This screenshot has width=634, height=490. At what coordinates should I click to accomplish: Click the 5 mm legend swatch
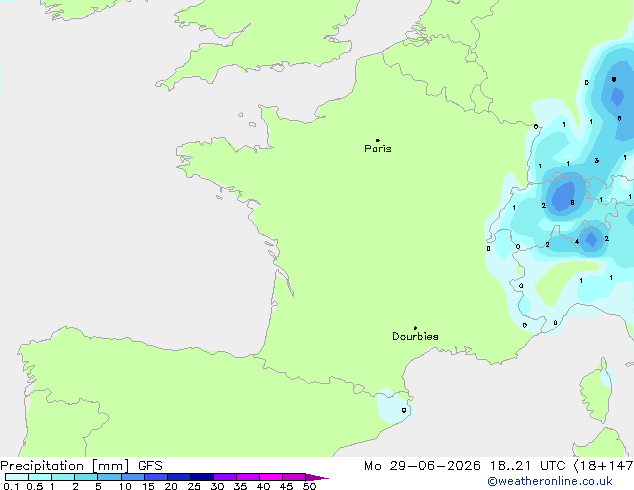coord(110,477)
